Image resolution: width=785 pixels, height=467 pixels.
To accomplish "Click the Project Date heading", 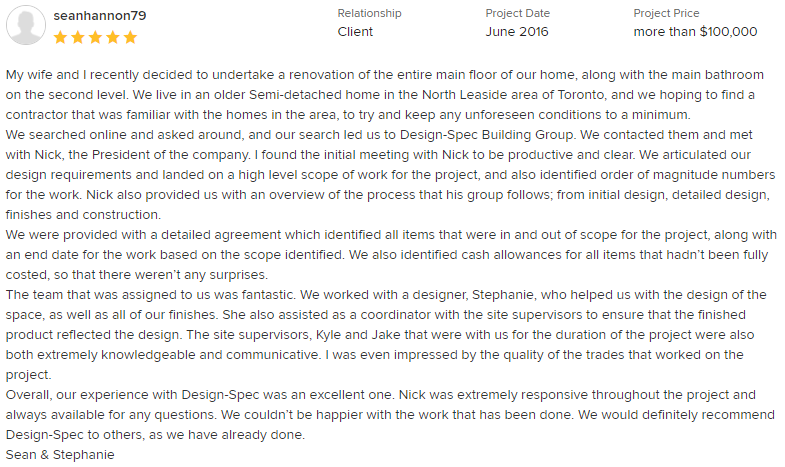I will [x=518, y=13].
